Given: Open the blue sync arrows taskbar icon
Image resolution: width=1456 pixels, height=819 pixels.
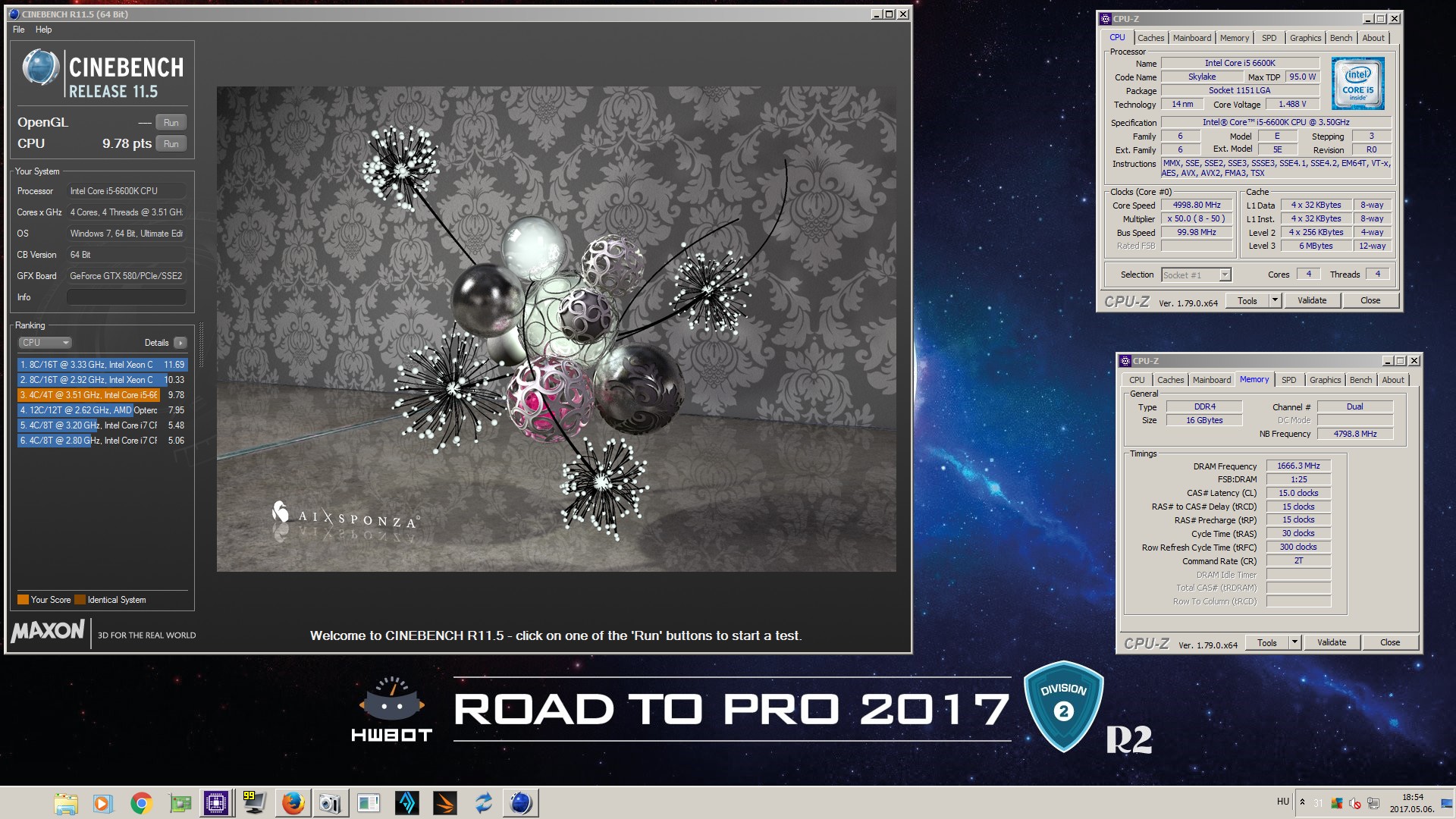Looking at the screenshot, I should 483,803.
